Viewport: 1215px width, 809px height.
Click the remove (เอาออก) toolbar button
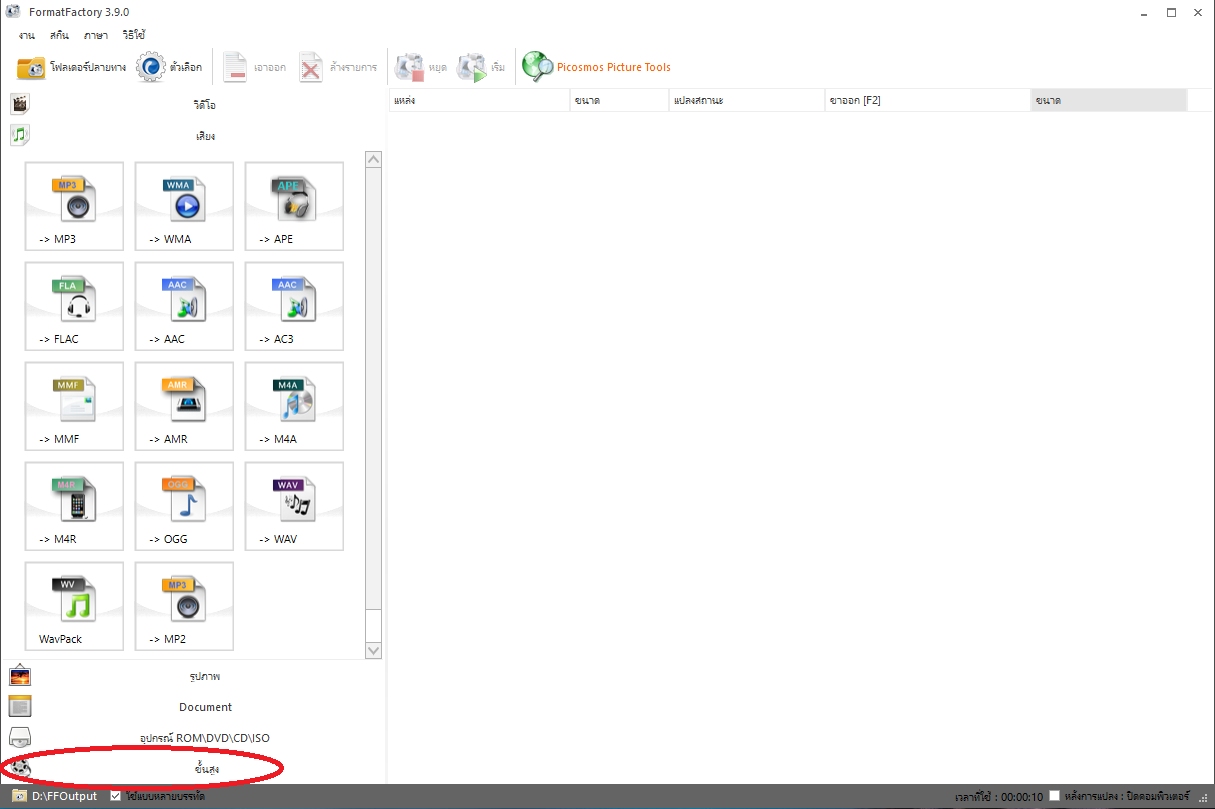point(255,68)
